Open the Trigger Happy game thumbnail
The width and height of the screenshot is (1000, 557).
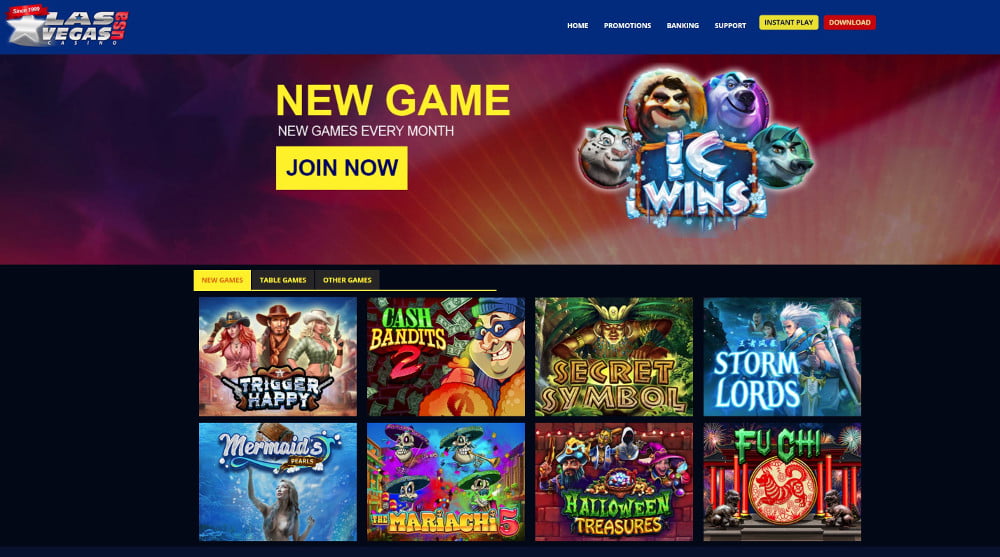click(x=277, y=357)
